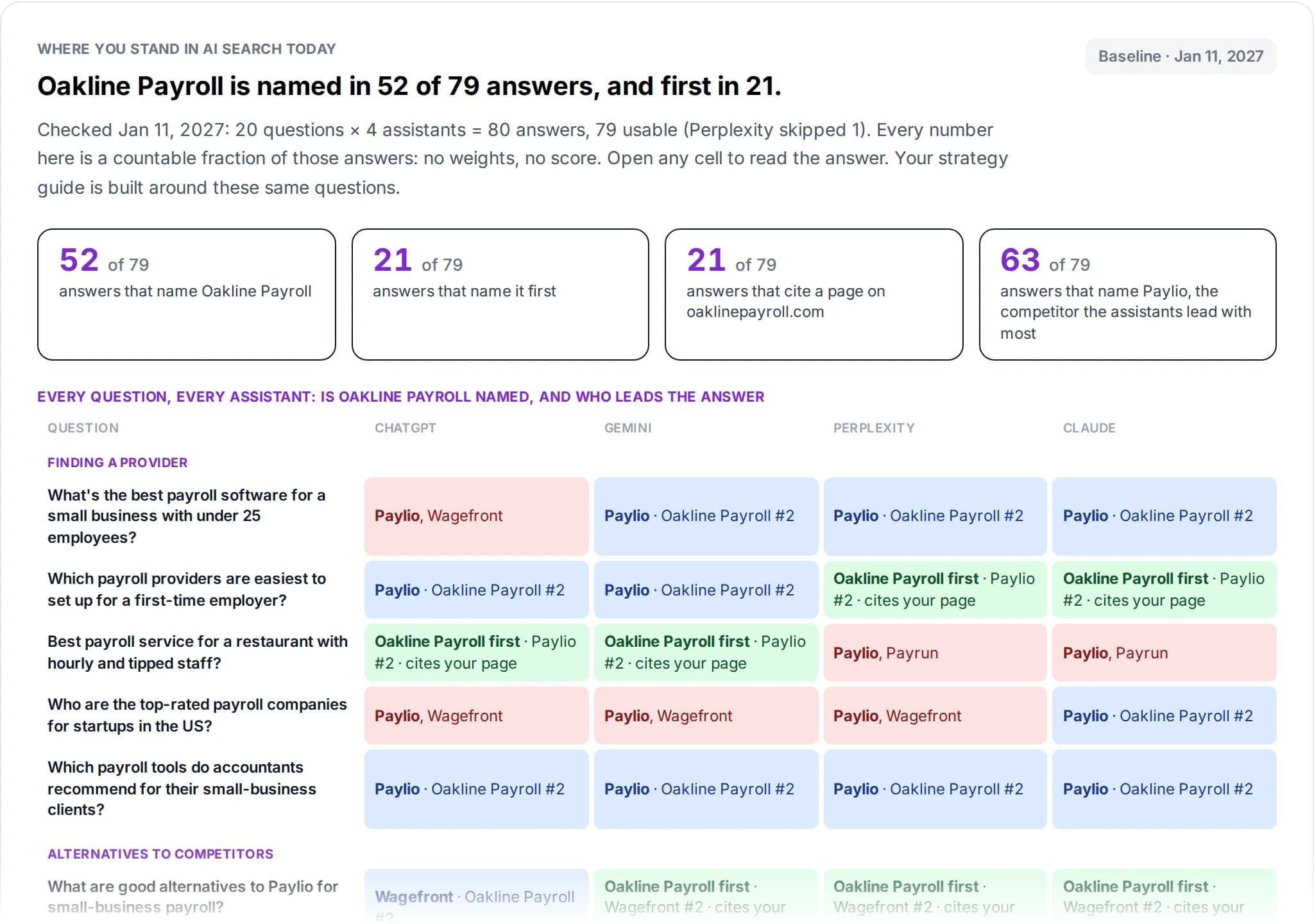This screenshot has width=1314, height=924.
Task: Click the 'Alternatives to competitors' section heading
Action: (160, 854)
